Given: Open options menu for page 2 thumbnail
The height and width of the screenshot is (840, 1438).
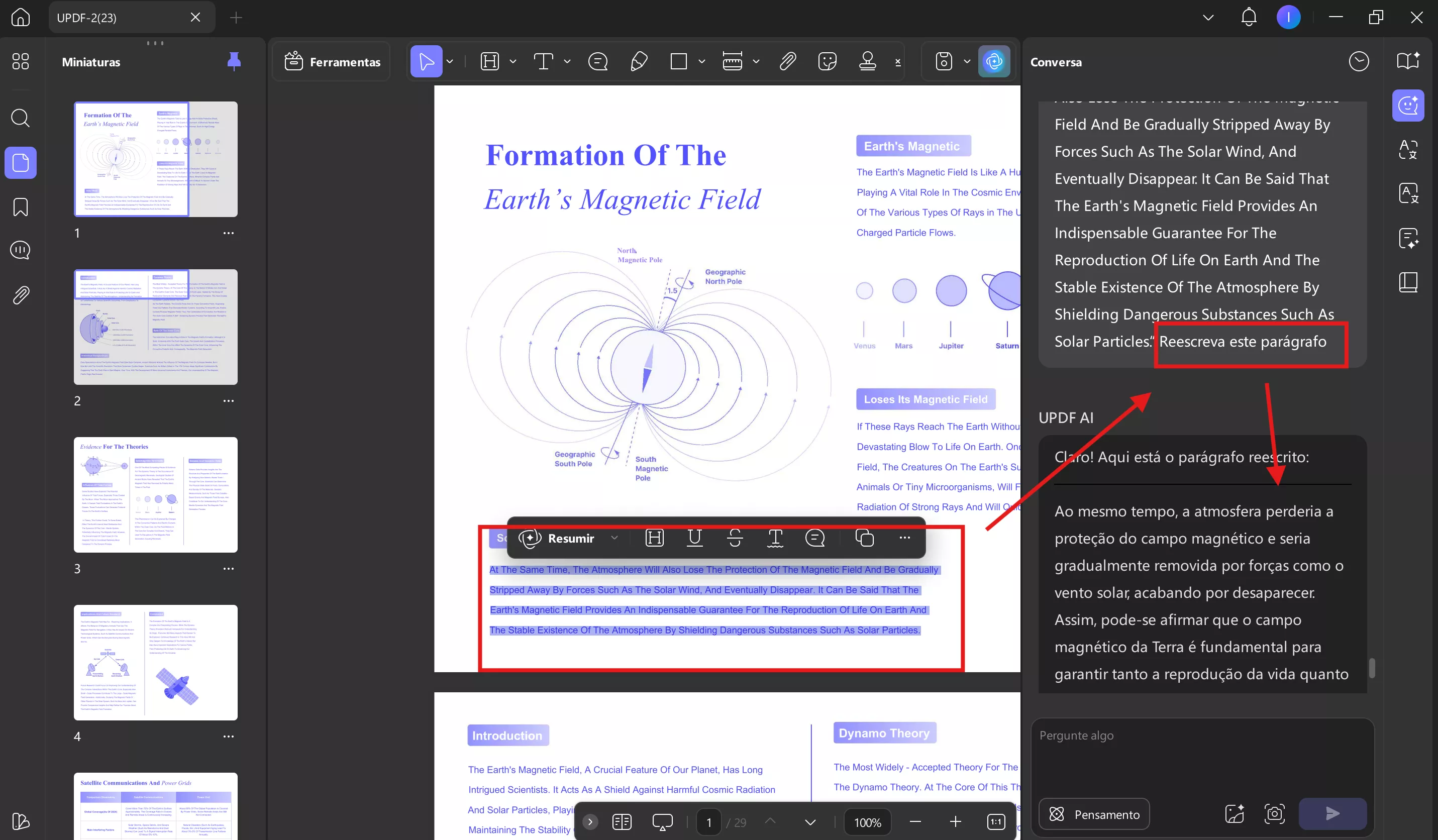Looking at the screenshot, I should click(229, 400).
